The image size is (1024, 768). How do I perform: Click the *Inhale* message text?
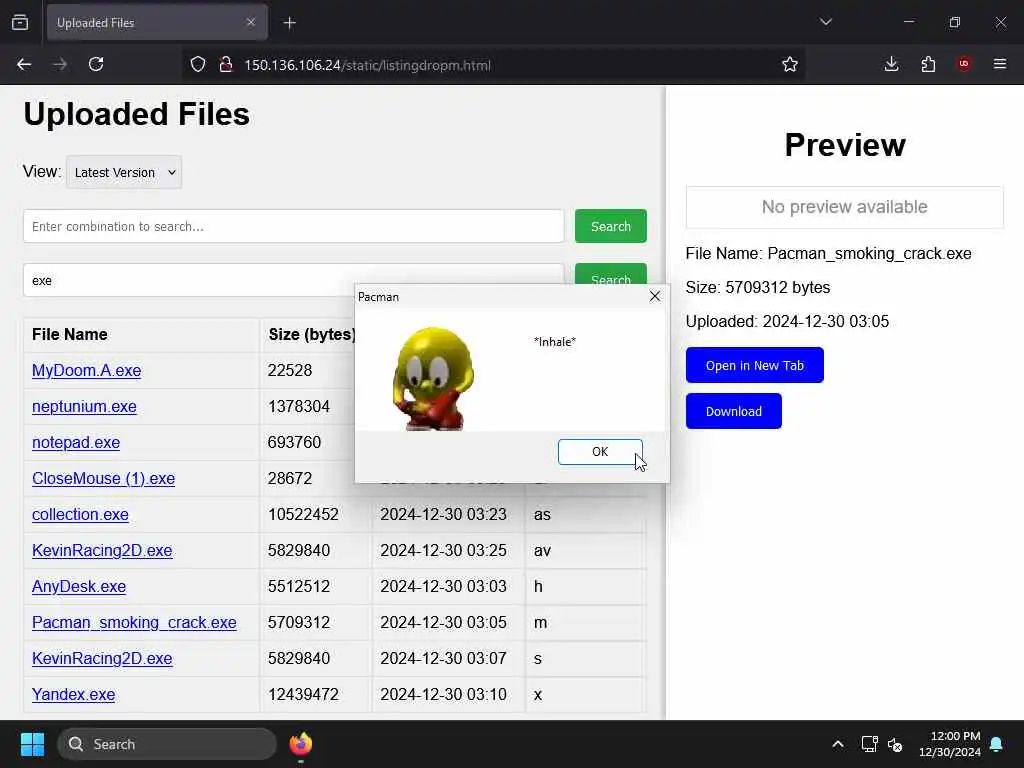(555, 342)
